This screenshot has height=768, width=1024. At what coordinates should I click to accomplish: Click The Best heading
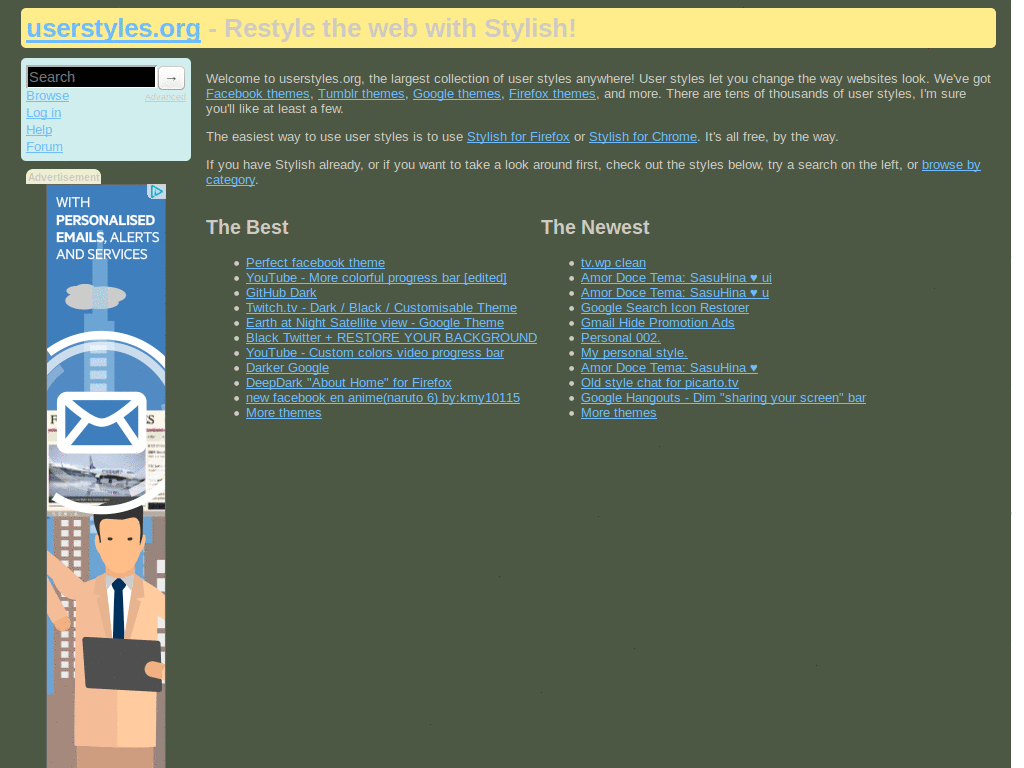247,227
